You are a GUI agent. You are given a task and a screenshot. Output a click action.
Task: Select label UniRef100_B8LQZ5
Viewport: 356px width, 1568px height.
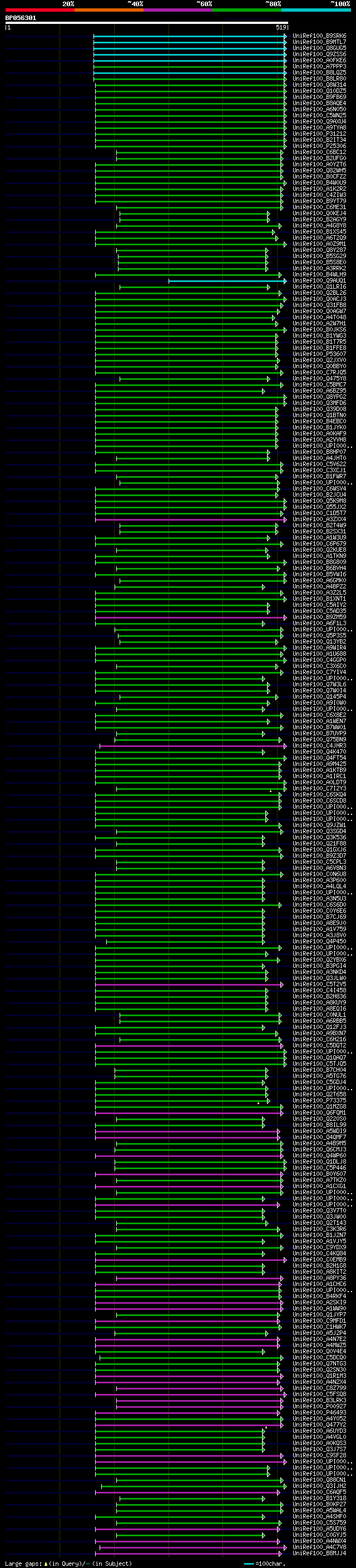[x=319, y=72]
